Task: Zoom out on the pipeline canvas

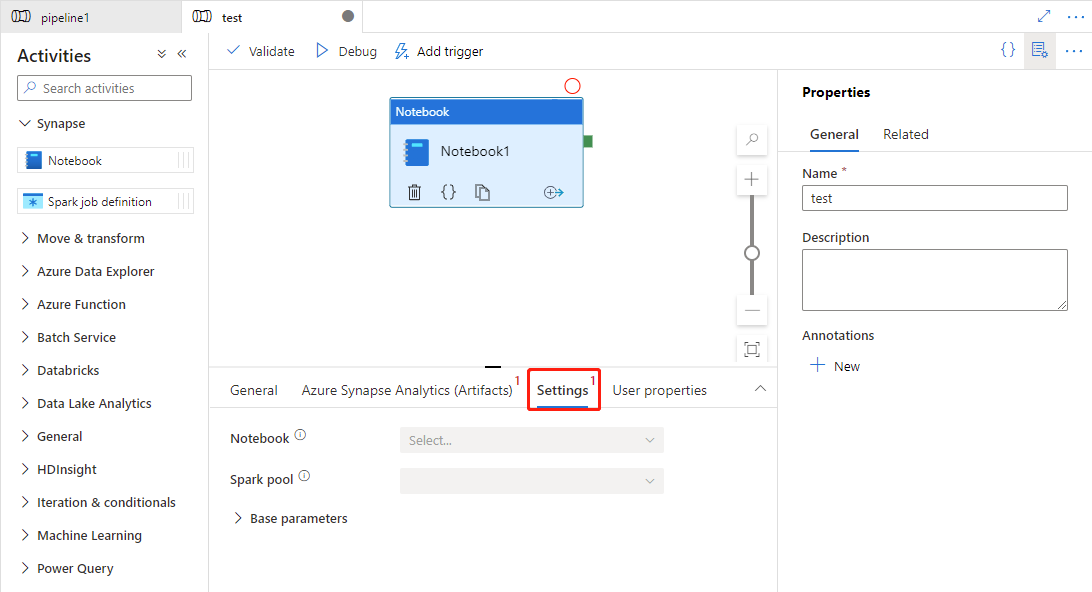Action: pos(751,311)
